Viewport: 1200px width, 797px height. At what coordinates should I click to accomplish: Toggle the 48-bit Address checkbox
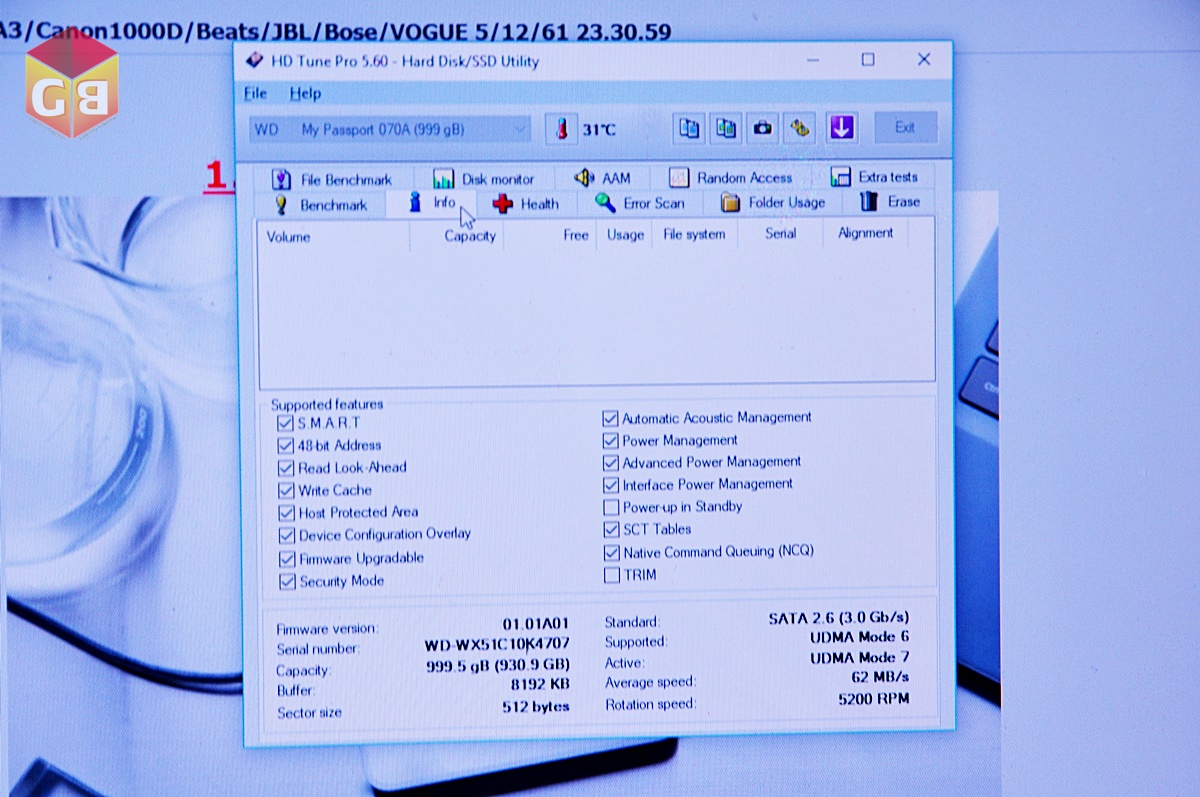tap(286, 446)
